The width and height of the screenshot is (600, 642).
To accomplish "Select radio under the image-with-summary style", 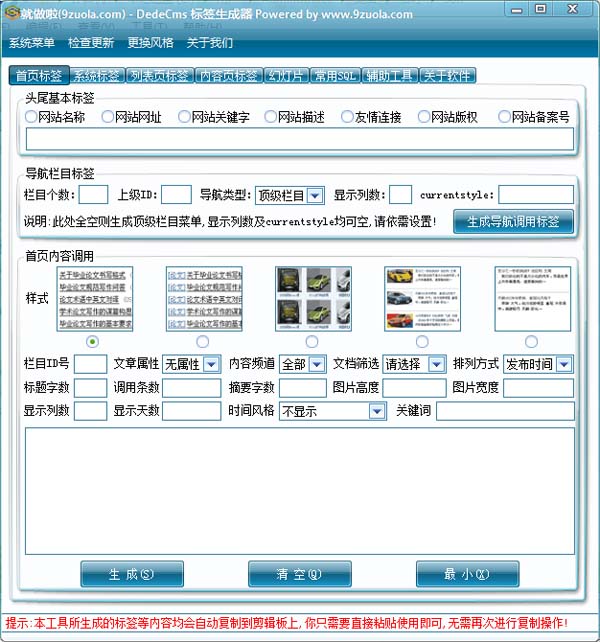I will pos(422,341).
